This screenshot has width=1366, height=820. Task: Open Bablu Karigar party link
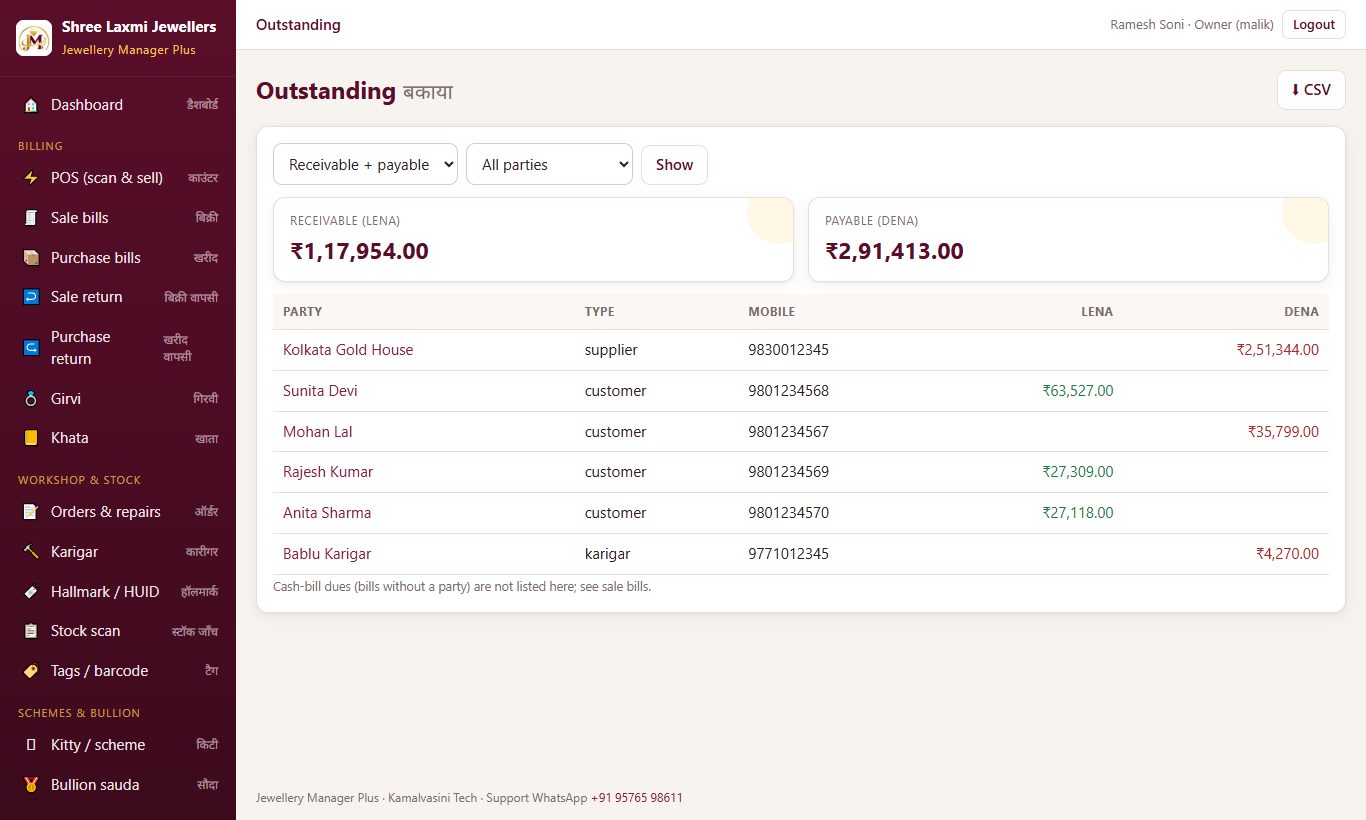(327, 554)
